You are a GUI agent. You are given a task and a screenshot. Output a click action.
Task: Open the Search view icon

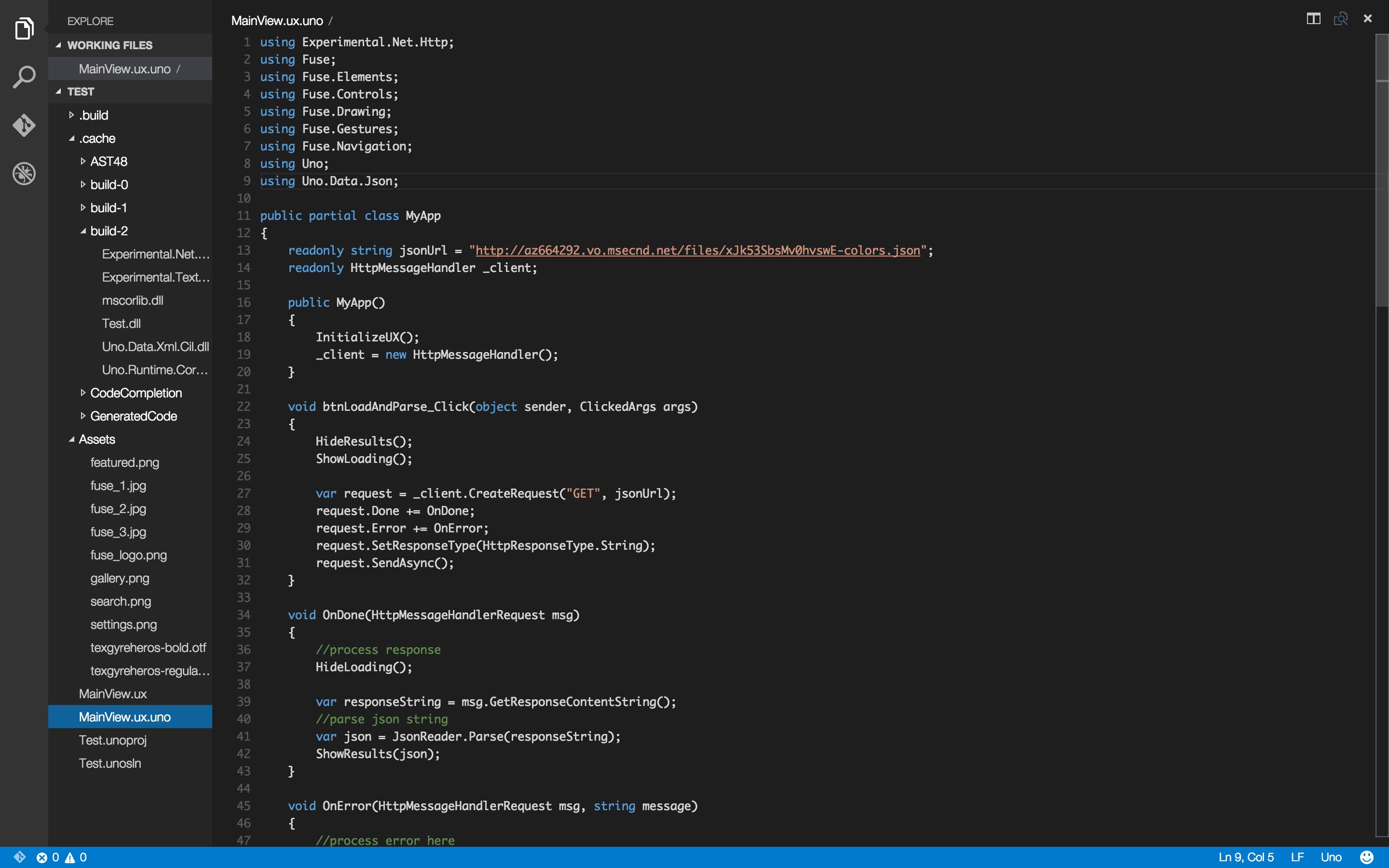point(24,76)
